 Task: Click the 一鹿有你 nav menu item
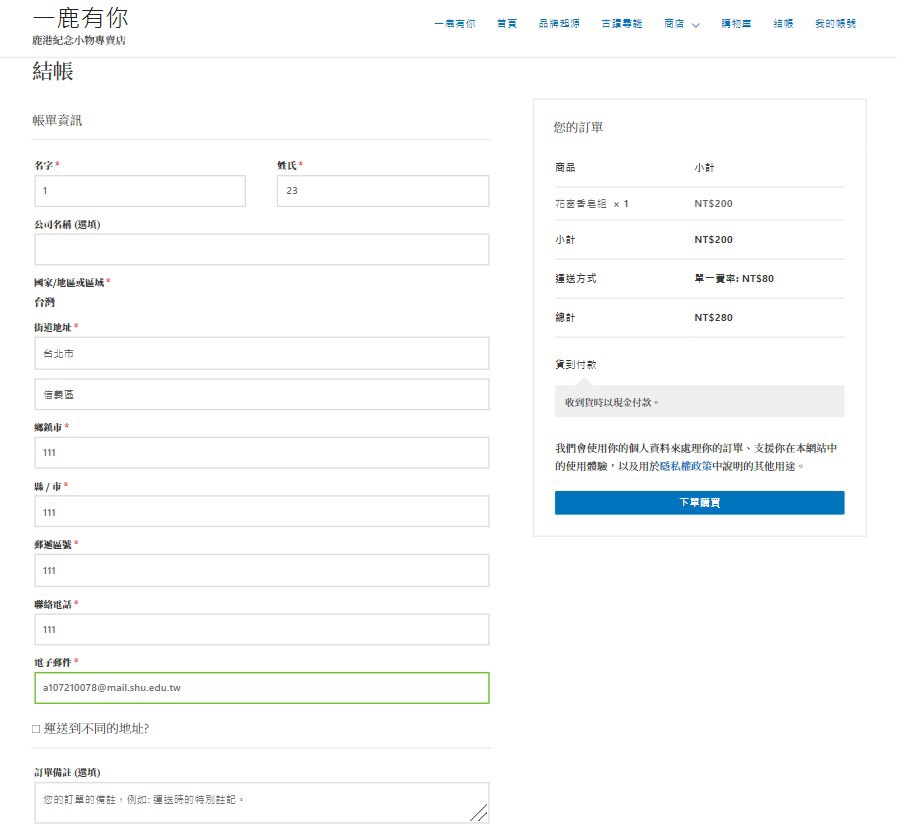click(454, 23)
